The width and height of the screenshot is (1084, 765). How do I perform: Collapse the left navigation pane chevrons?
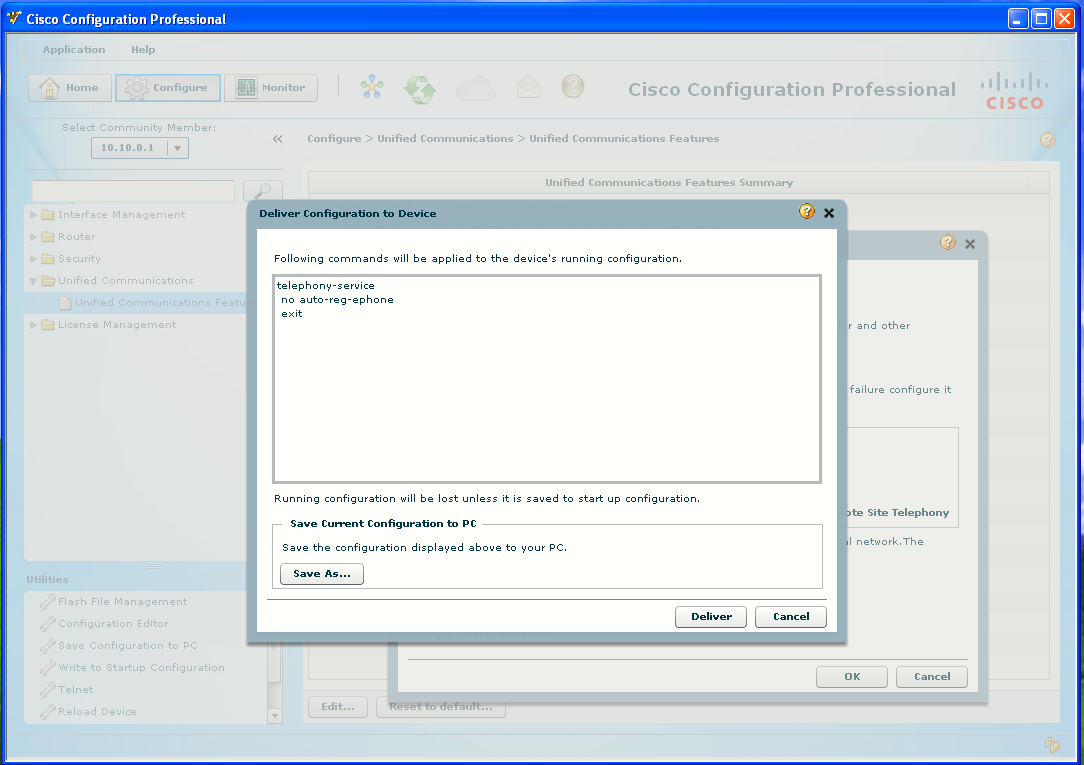(278, 139)
